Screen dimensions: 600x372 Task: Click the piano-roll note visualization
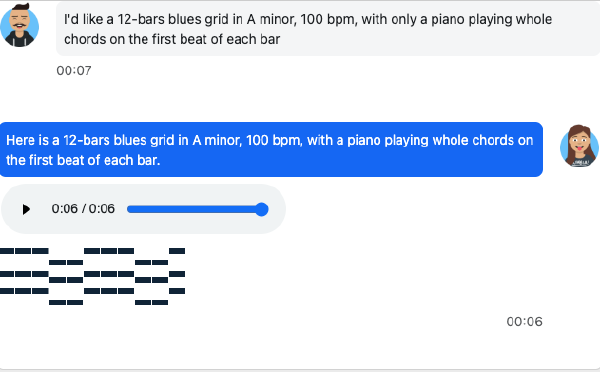click(93, 276)
